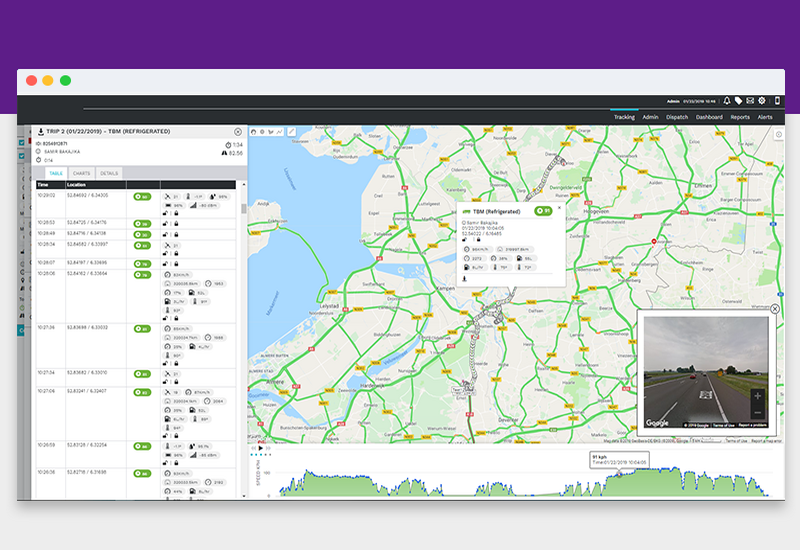
Task: Open the Dispatch menu
Action: click(677, 117)
